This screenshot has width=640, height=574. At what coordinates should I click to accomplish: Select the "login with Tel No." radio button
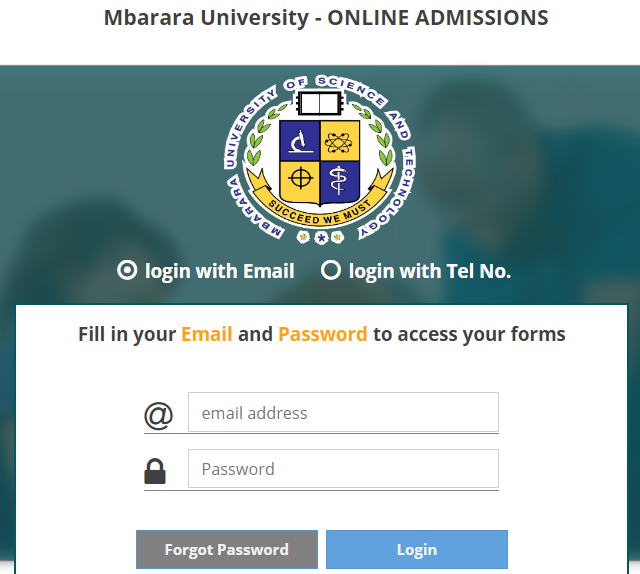click(x=331, y=270)
